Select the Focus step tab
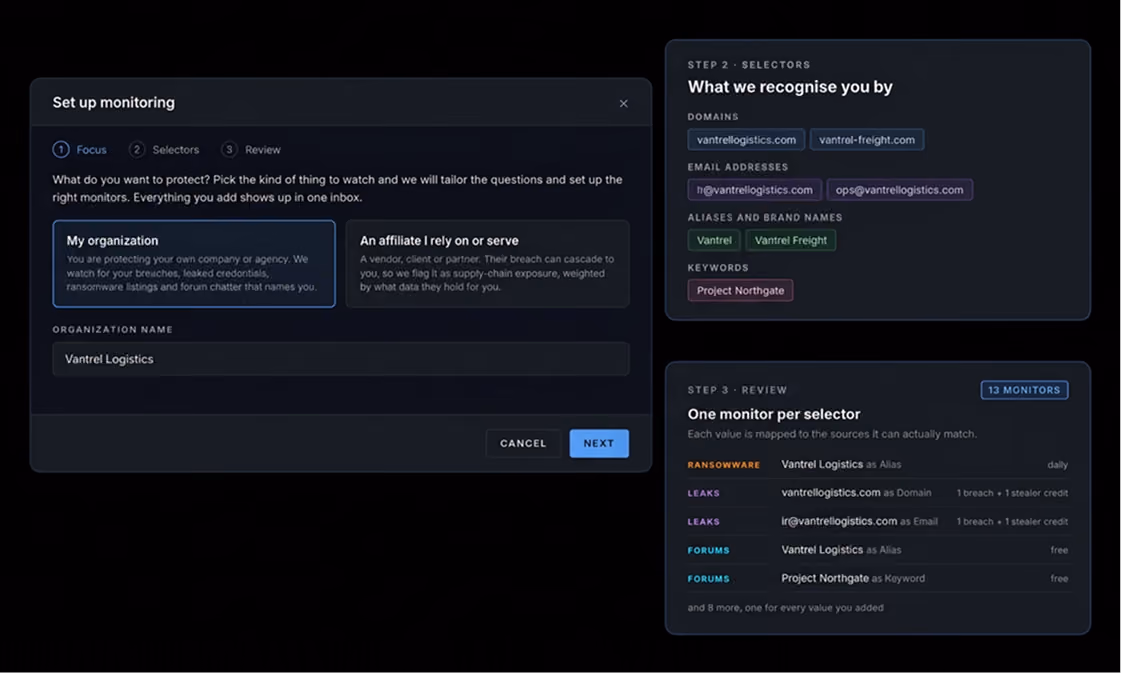 [x=80, y=149]
